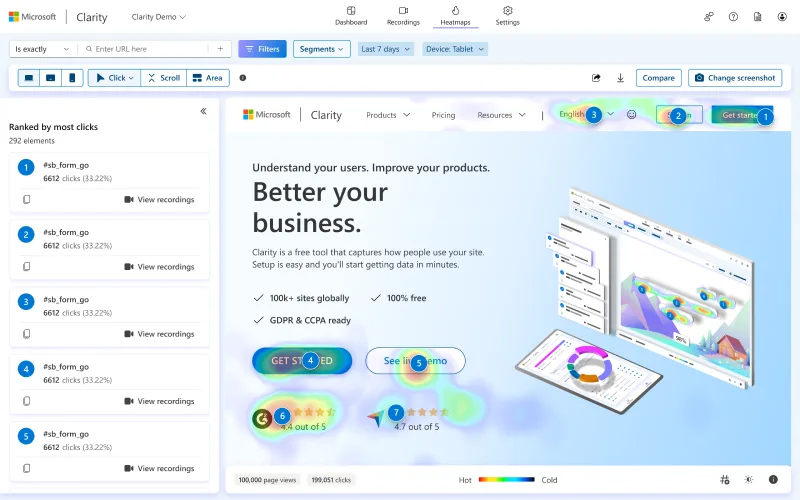Open the English language dropdown
The width and height of the screenshot is (800, 500).
click(x=586, y=114)
